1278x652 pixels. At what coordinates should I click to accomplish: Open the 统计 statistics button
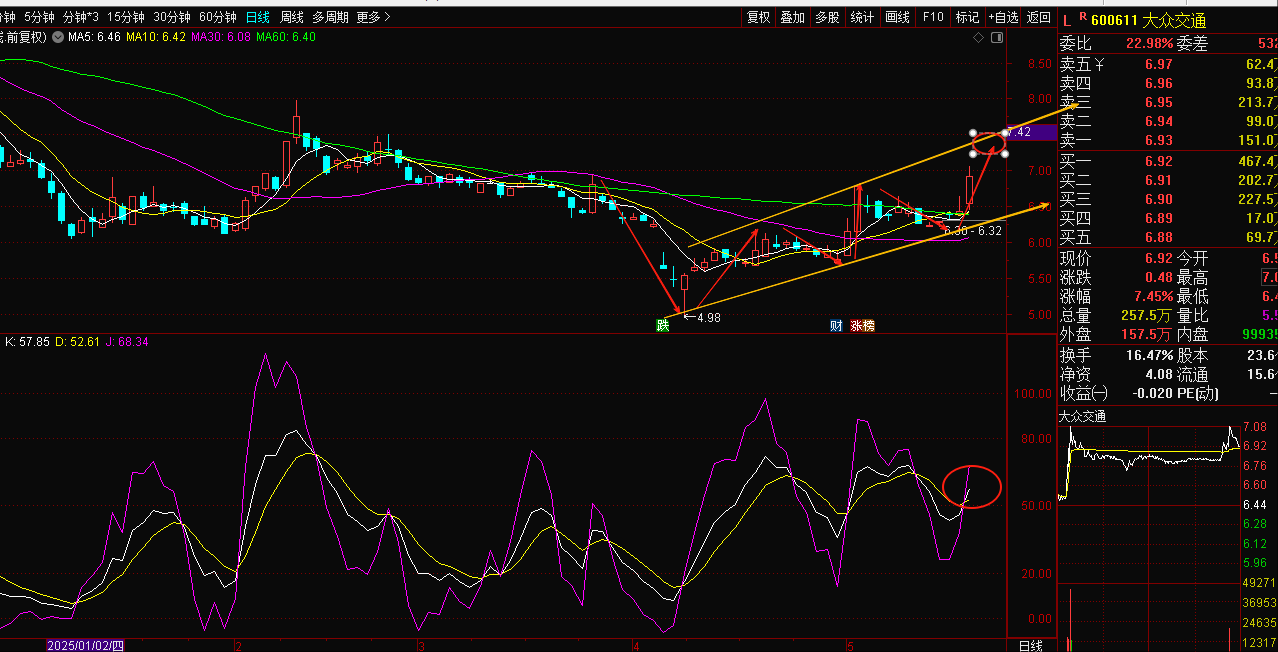pyautogui.click(x=862, y=17)
